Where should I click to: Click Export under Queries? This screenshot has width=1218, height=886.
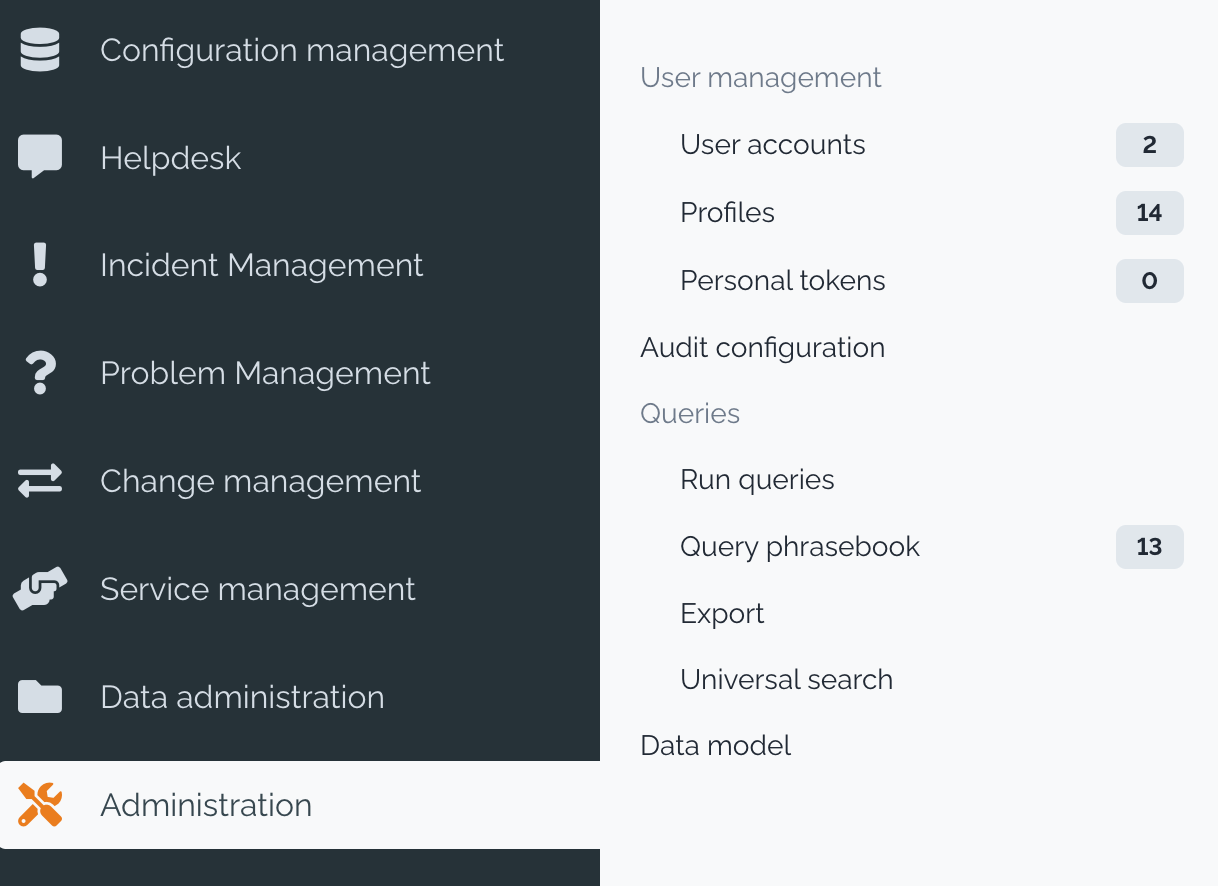pyautogui.click(x=722, y=613)
